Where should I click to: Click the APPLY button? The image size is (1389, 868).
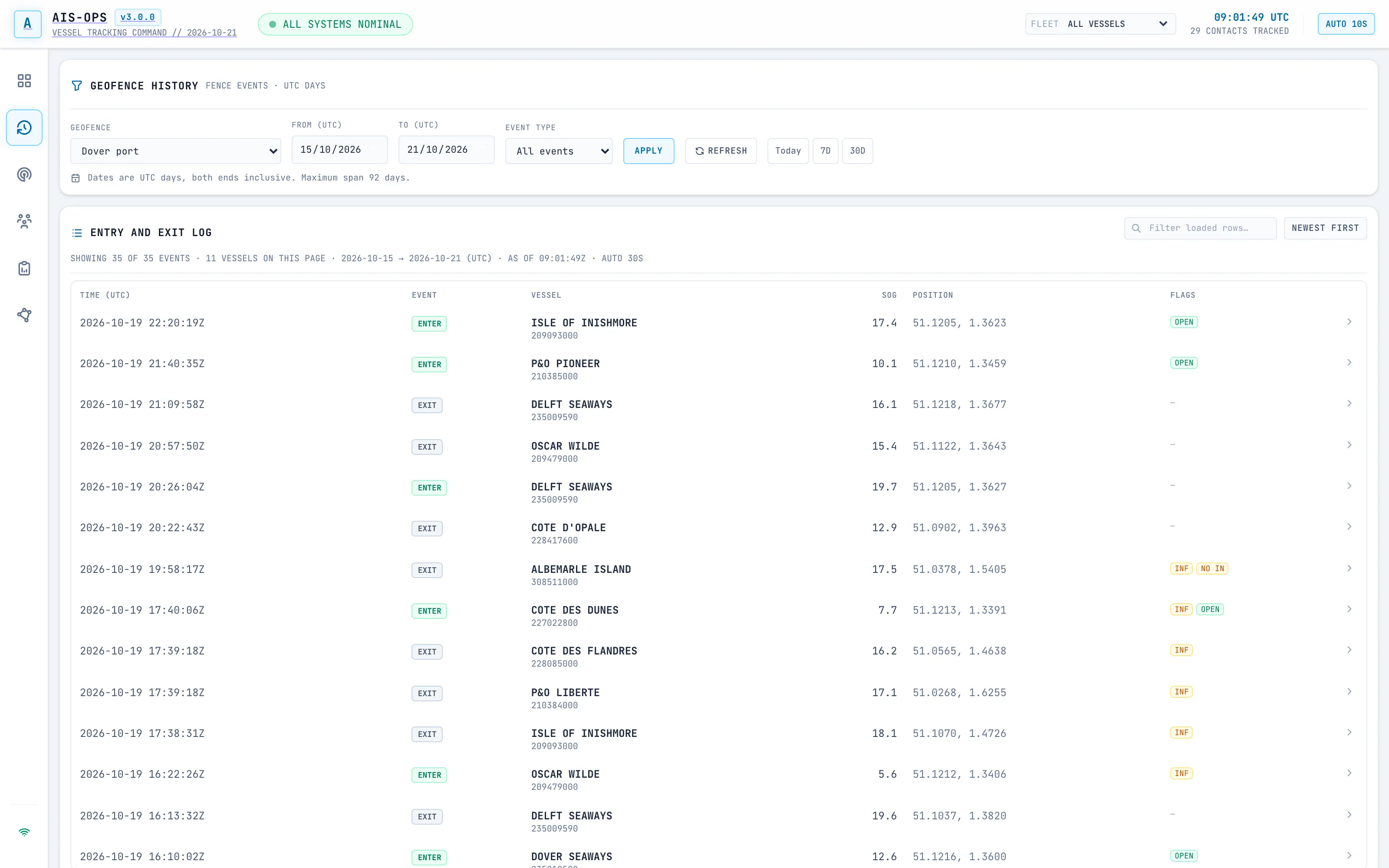pos(648,151)
